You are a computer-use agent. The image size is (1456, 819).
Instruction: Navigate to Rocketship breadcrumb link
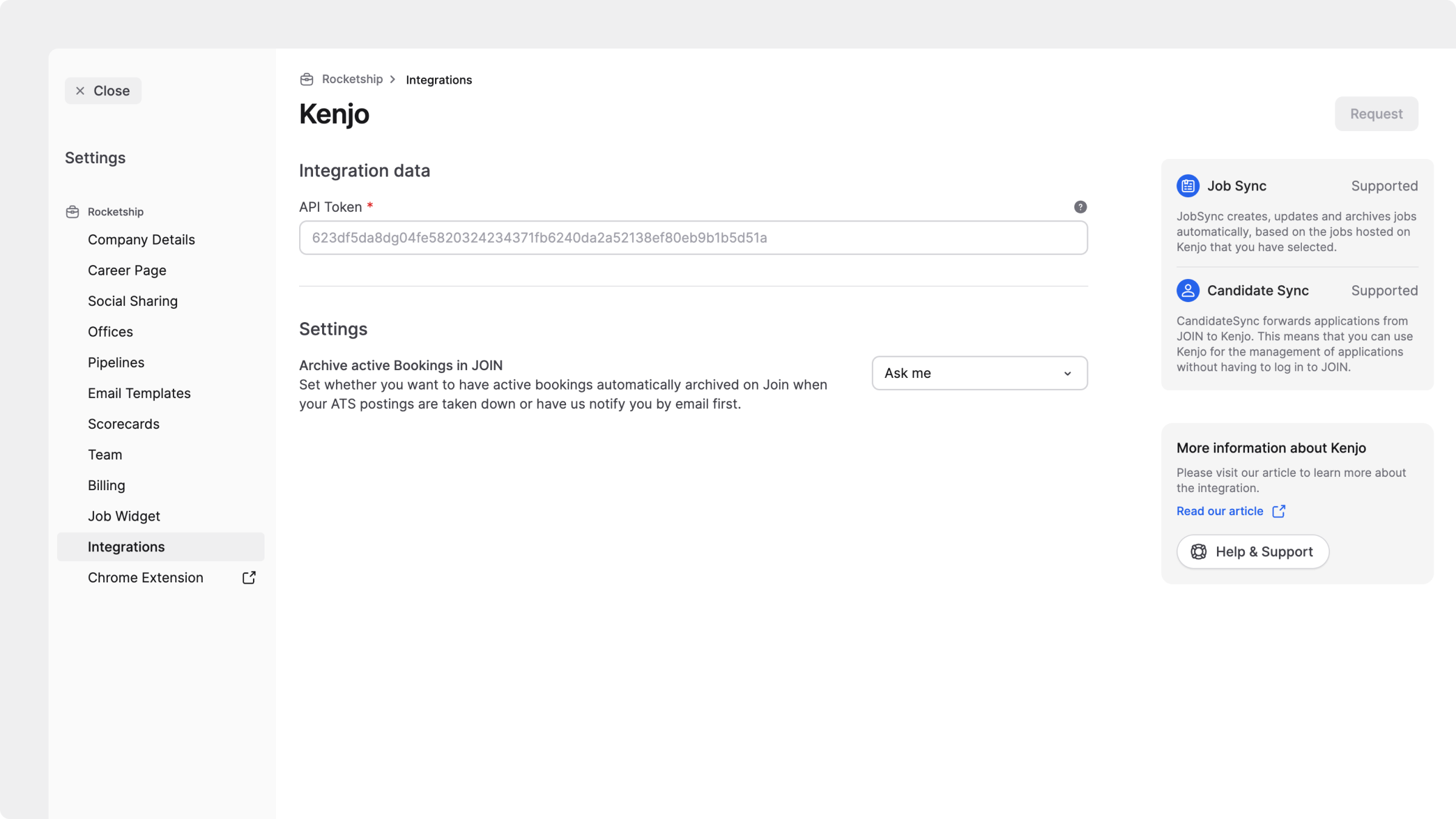[352, 79]
